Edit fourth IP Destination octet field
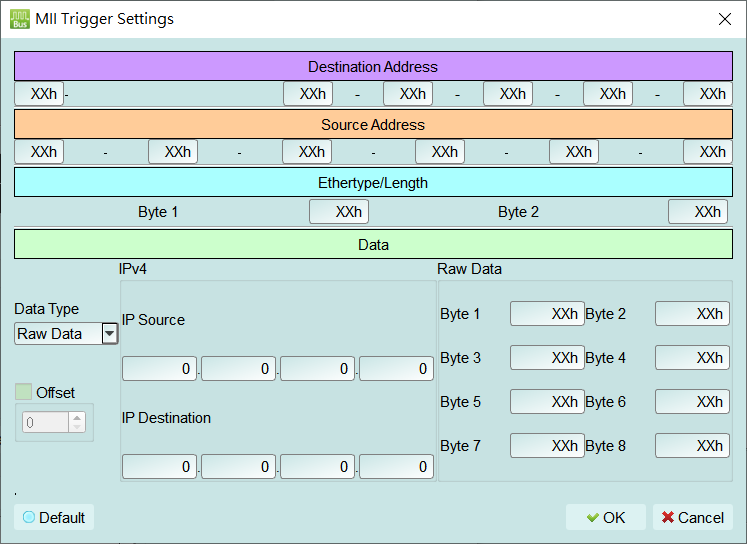This screenshot has width=747, height=544. tap(396, 466)
